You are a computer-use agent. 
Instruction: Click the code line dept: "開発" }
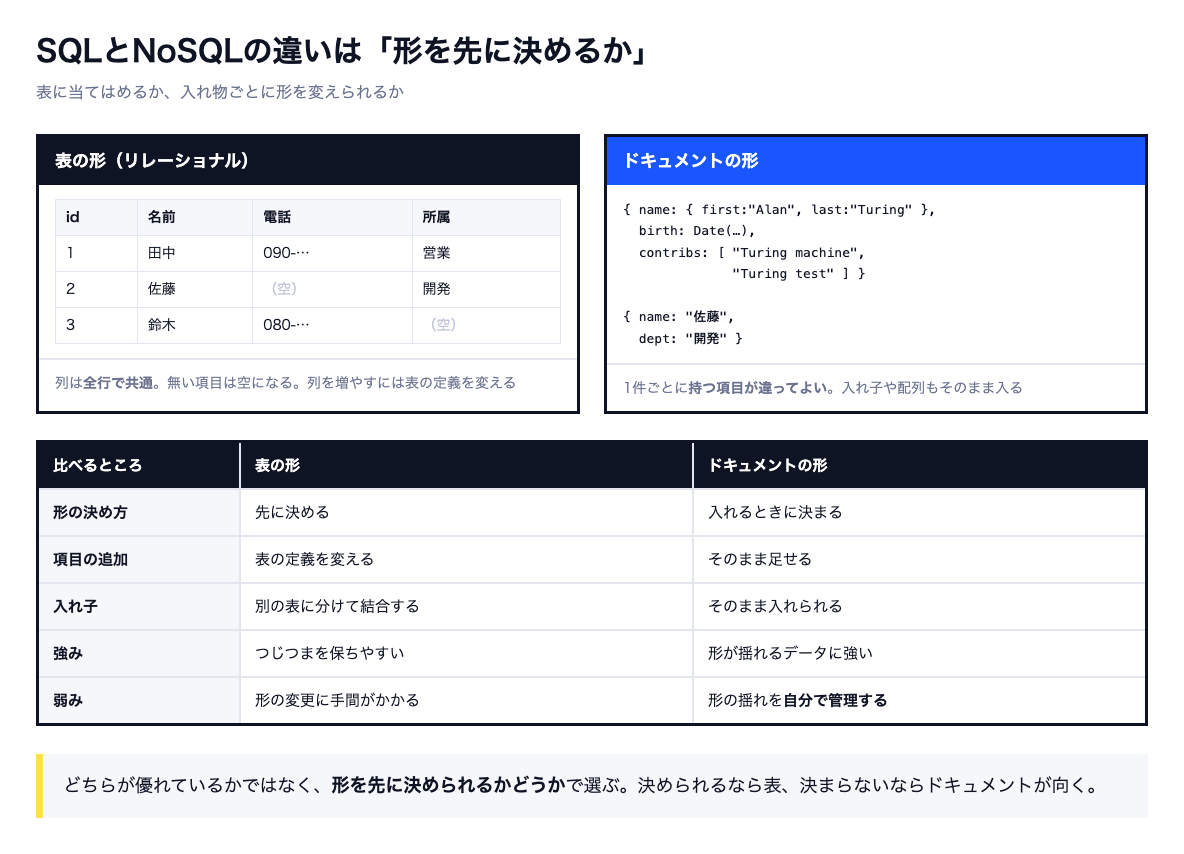point(690,339)
